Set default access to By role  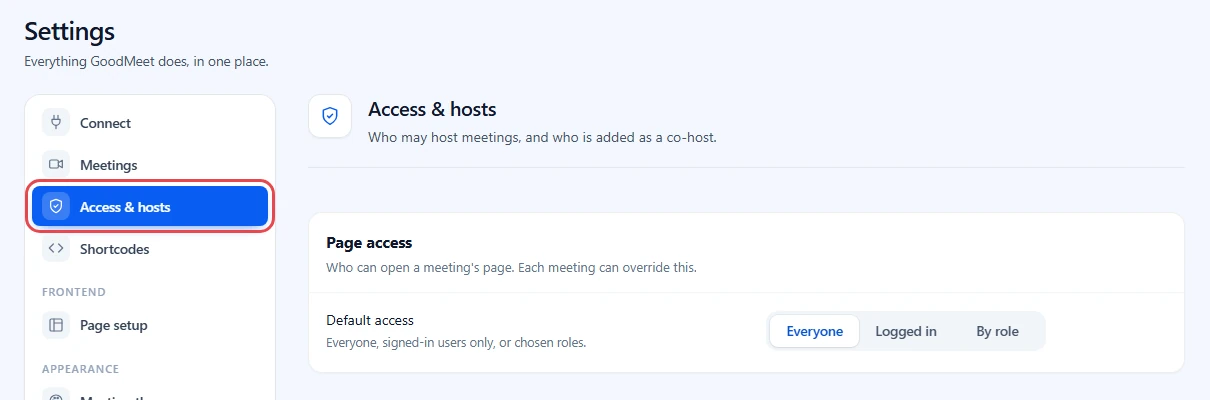coord(997,331)
